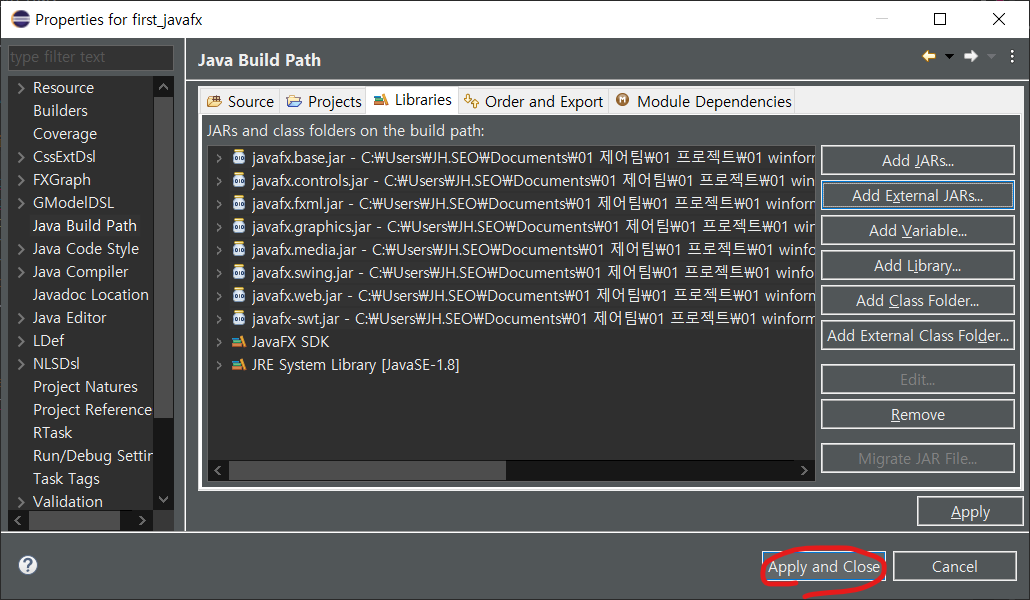Click the Add Class Folder button
This screenshot has height=600, width=1030.
(918, 300)
